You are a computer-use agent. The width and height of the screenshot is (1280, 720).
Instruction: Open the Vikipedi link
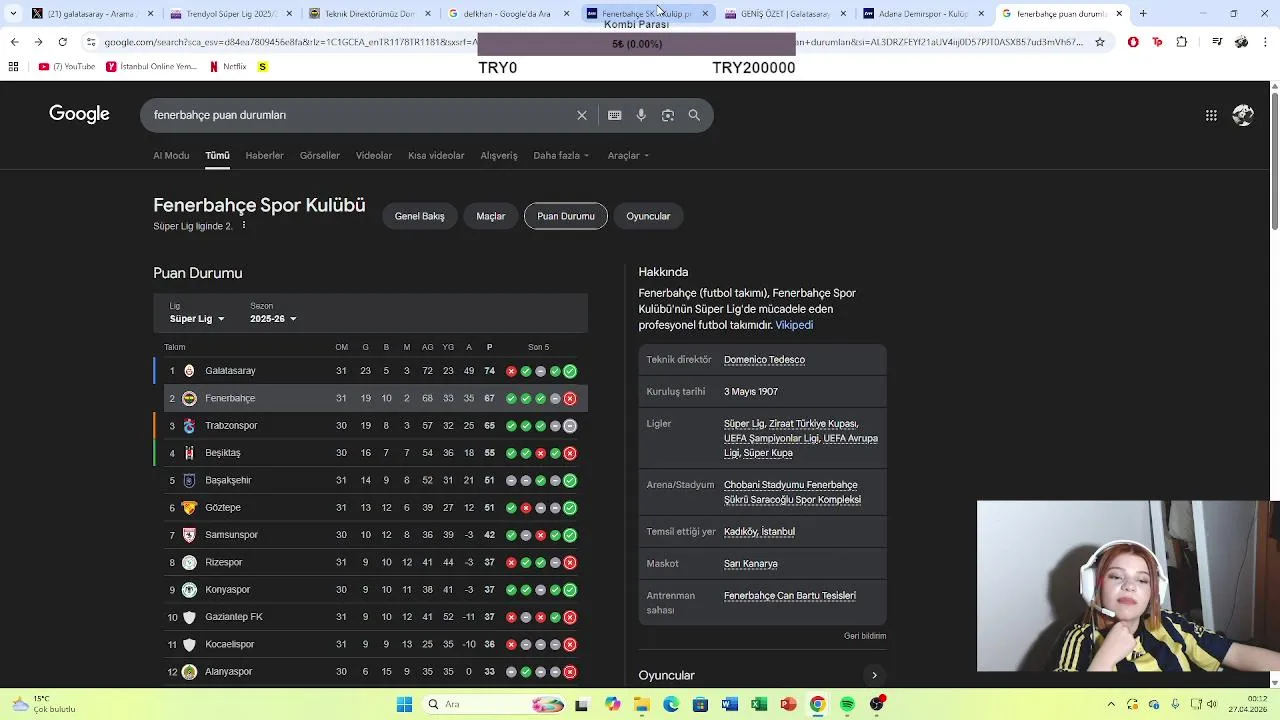pyautogui.click(x=794, y=326)
